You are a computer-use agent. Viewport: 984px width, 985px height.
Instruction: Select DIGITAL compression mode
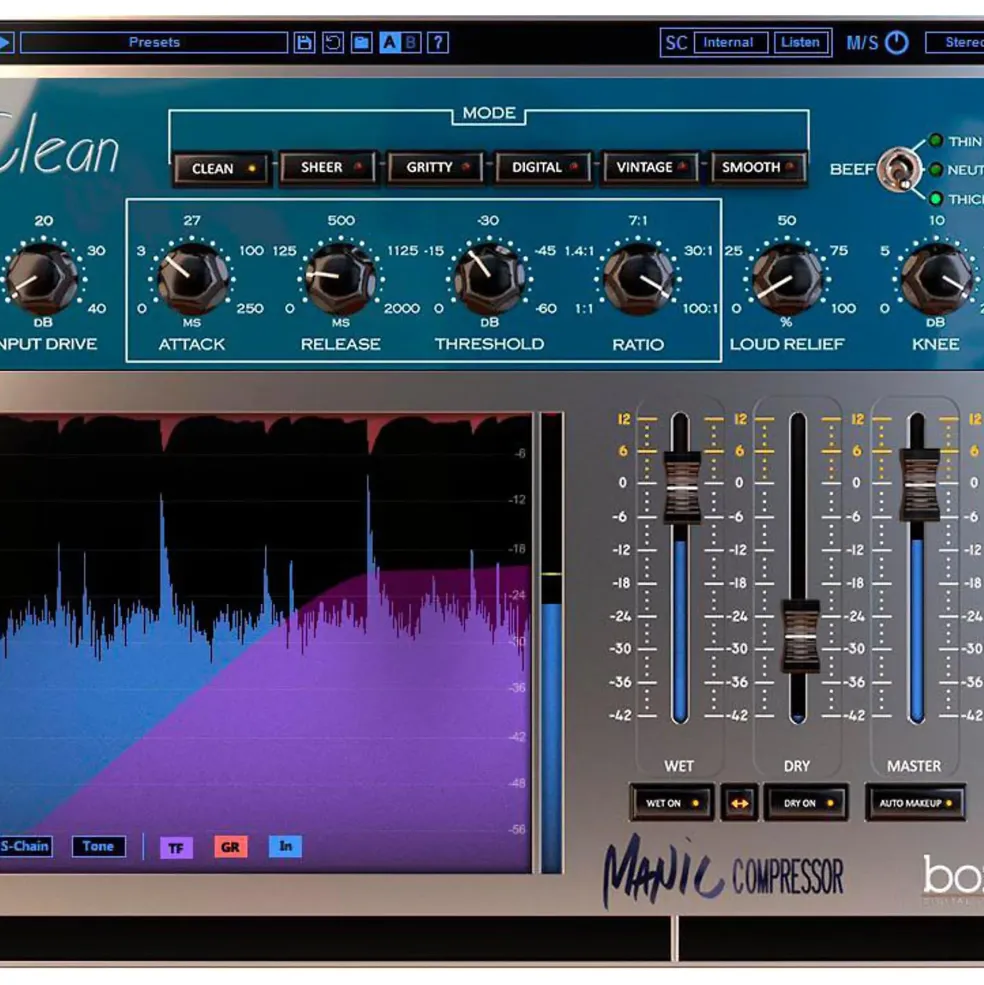[x=544, y=167]
